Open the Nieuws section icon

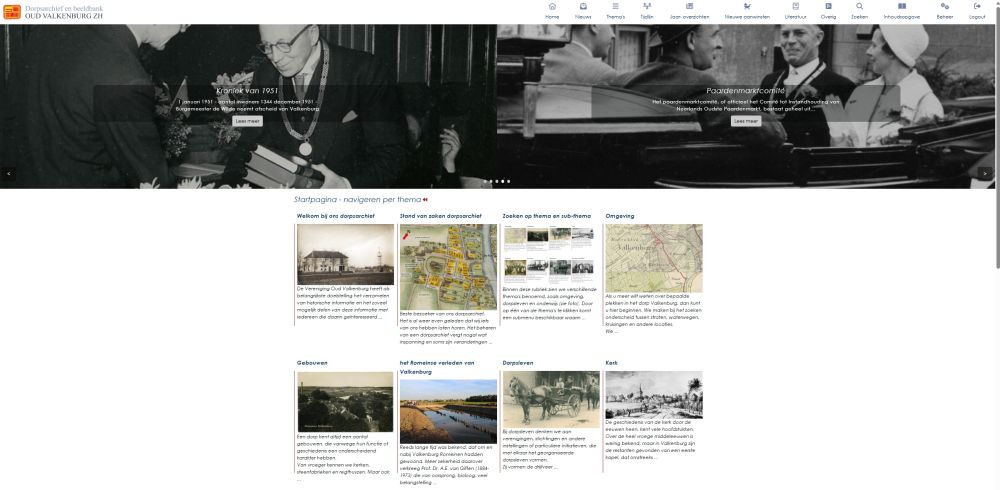(583, 6)
